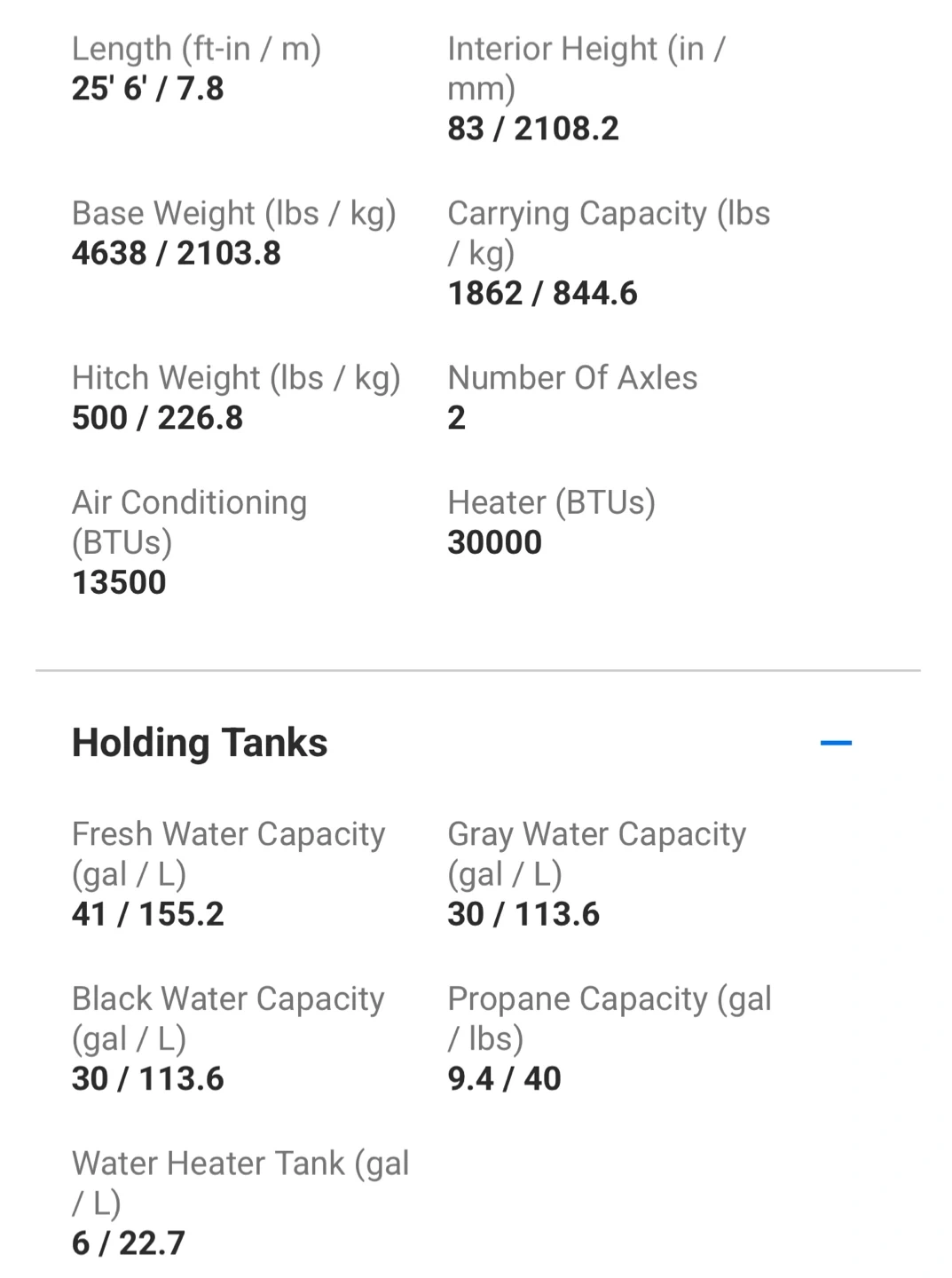Collapse the Holding Tanks section minus icon

pos(836,743)
